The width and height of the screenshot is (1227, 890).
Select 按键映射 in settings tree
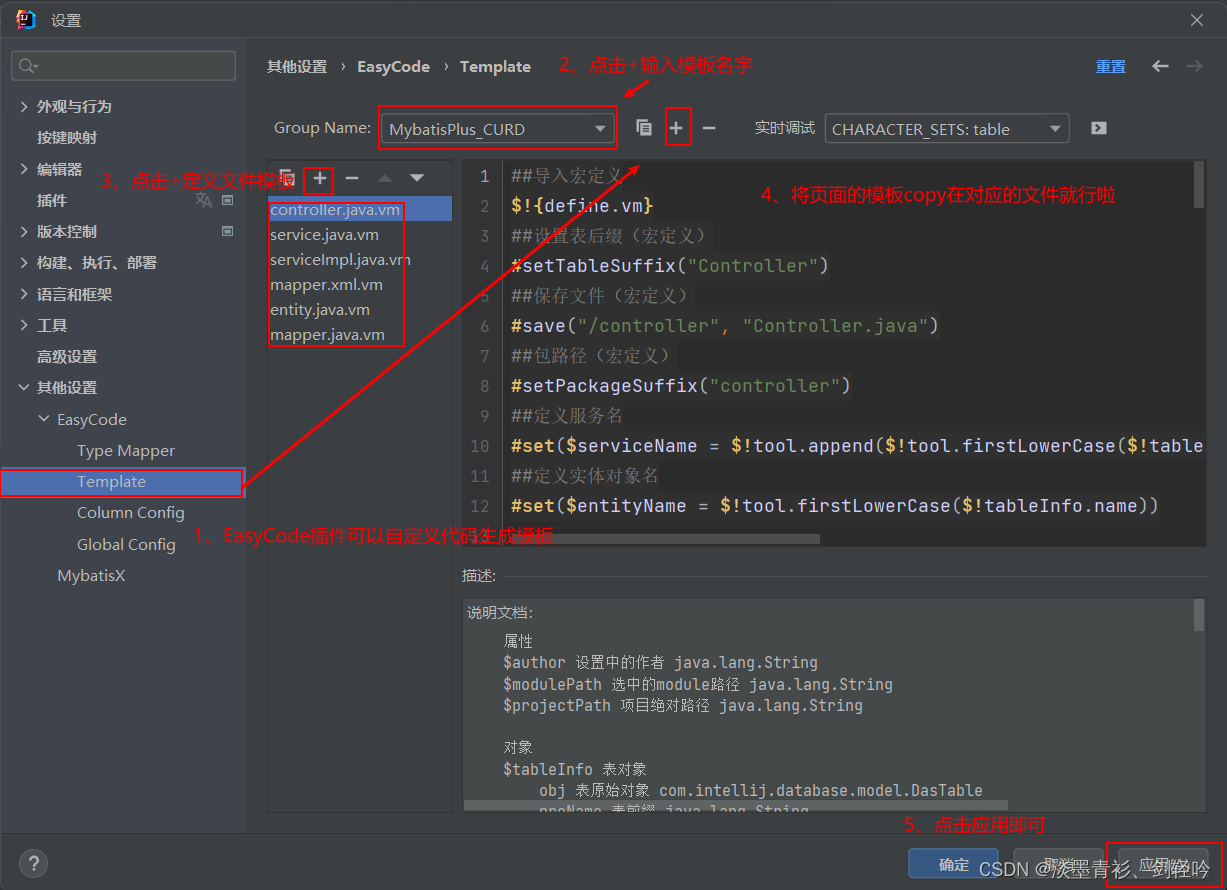[x=67, y=137]
